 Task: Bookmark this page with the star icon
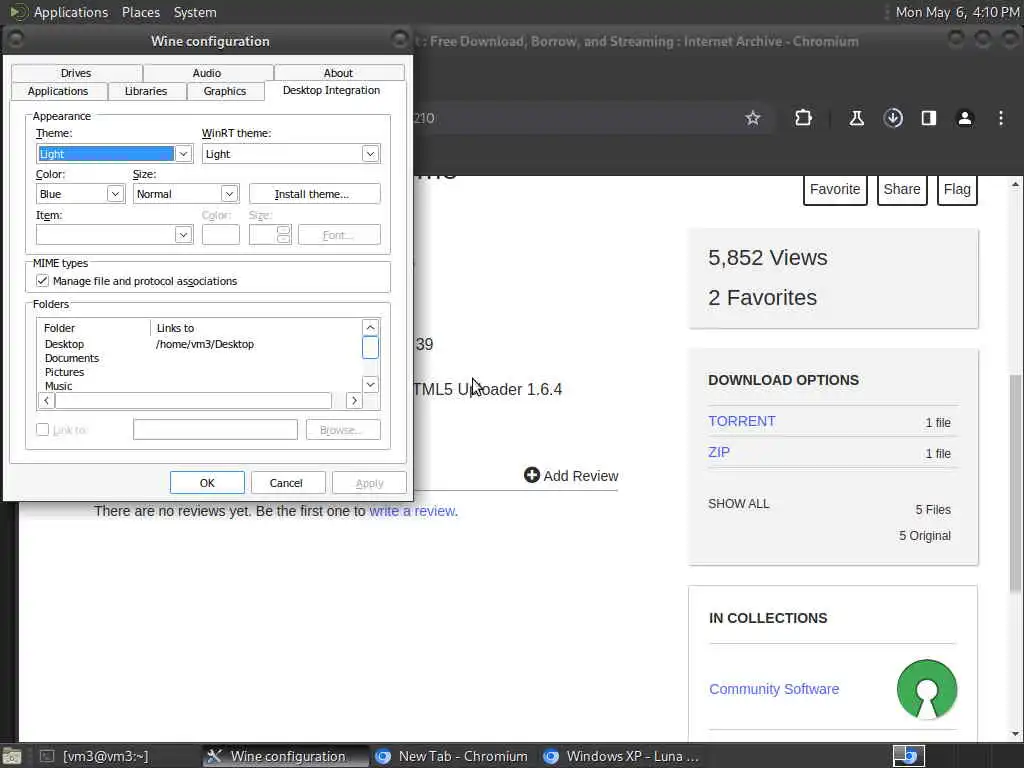point(752,118)
